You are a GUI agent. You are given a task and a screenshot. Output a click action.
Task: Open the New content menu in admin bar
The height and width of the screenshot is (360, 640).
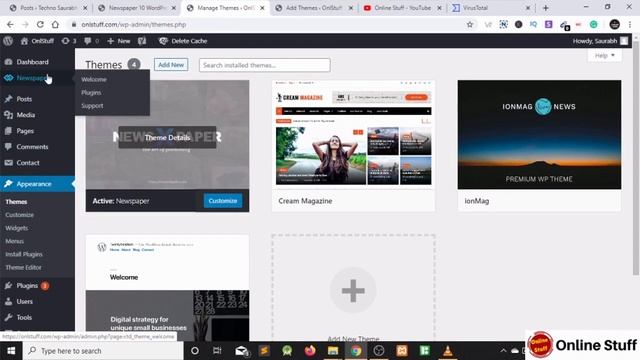[119, 41]
